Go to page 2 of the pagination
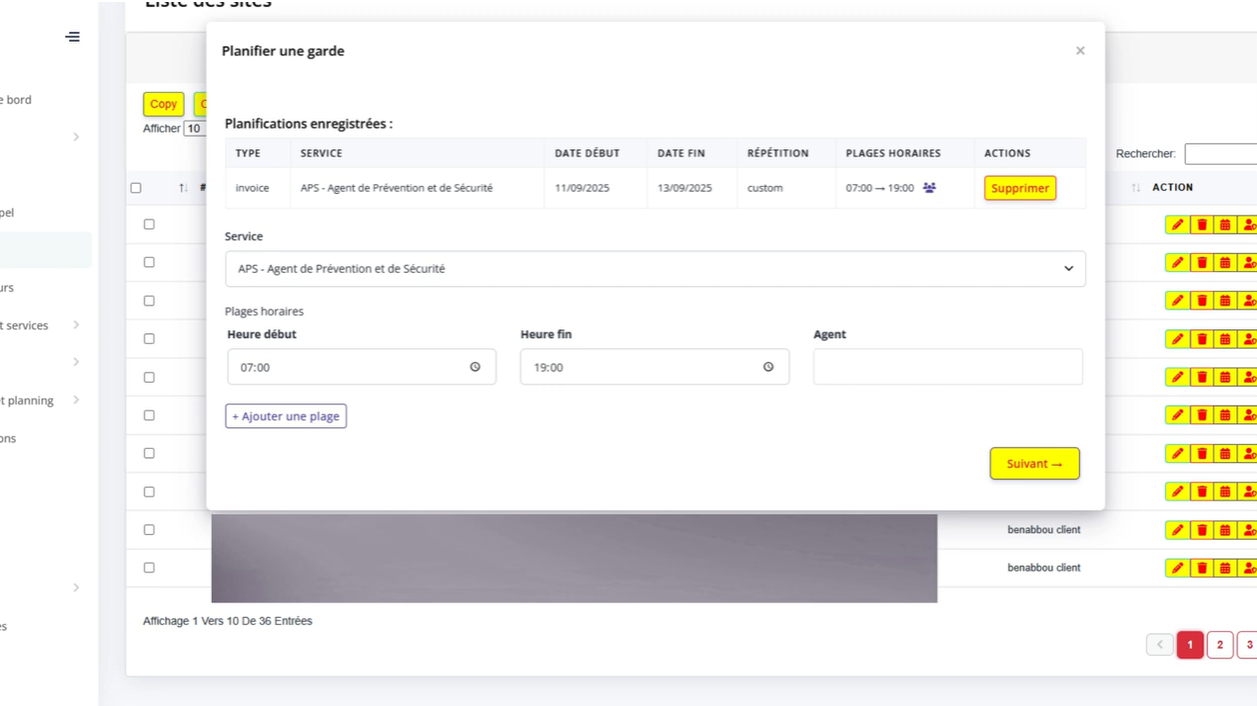This screenshot has width=1257, height=706. pyautogui.click(x=1219, y=645)
